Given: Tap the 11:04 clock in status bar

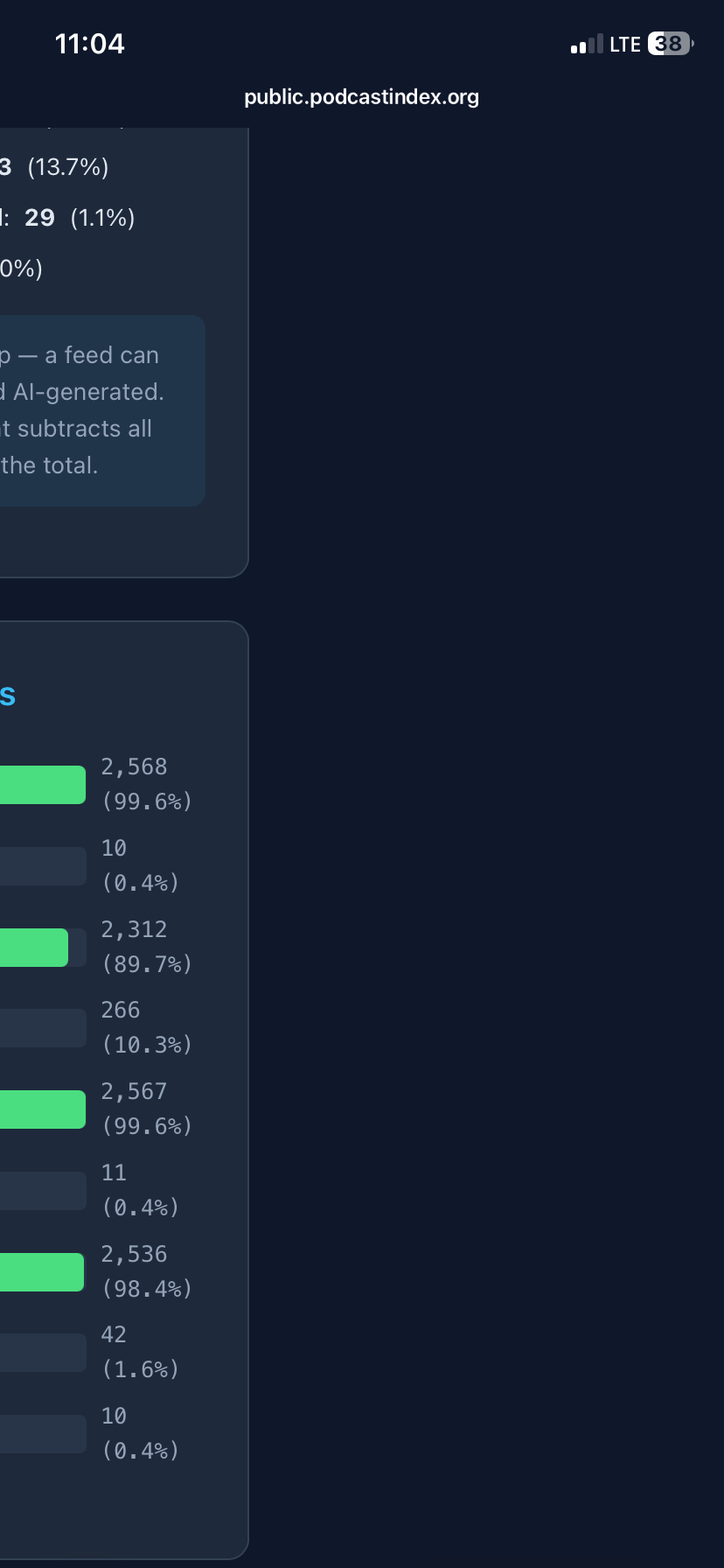Looking at the screenshot, I should 89,44.
